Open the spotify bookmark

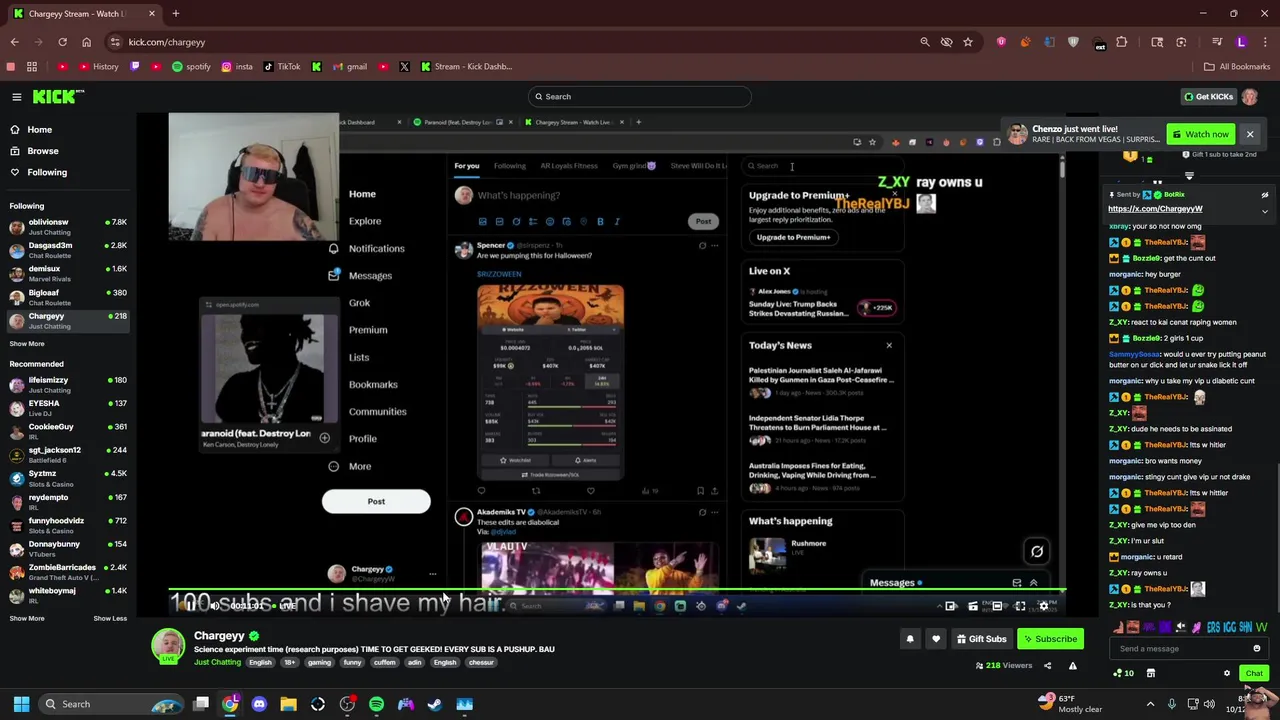192,67
